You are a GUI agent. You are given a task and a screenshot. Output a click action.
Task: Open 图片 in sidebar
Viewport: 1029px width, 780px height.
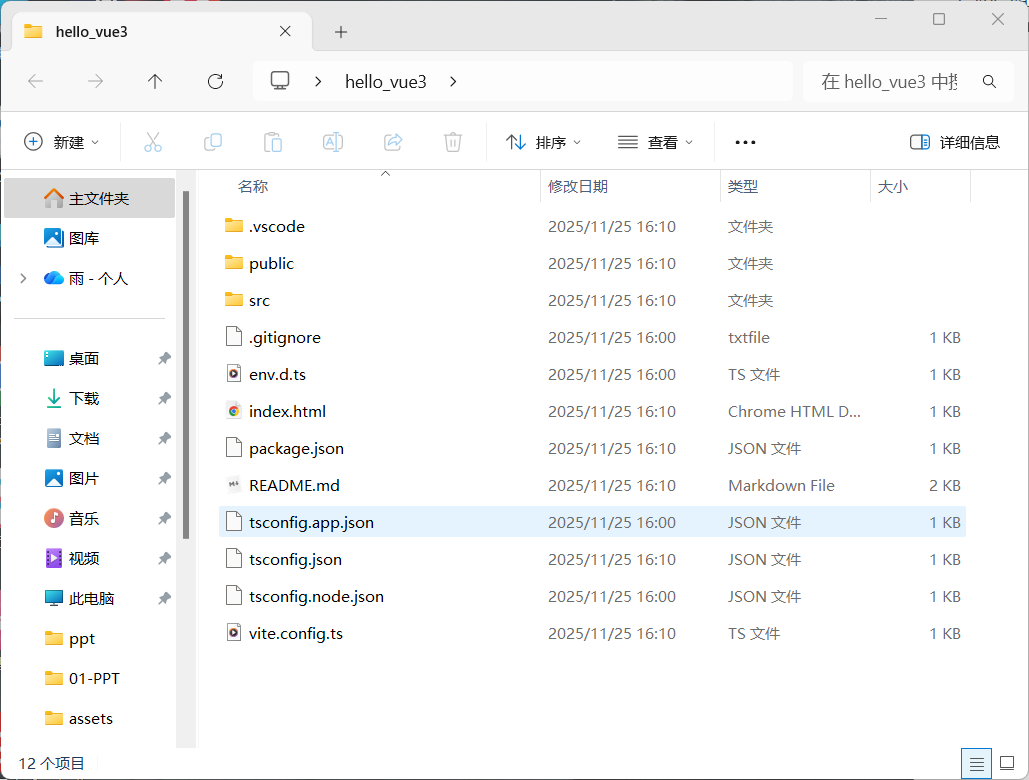point(90,478)
